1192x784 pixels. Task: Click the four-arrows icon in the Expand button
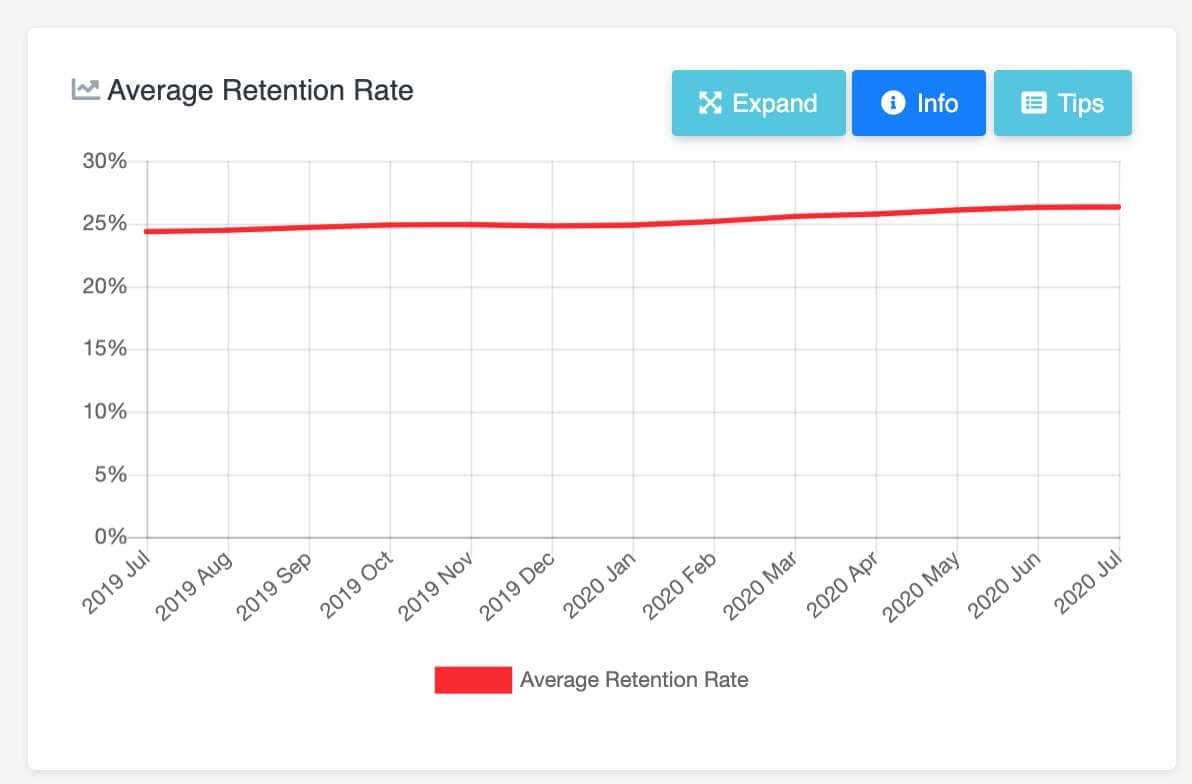710,103
